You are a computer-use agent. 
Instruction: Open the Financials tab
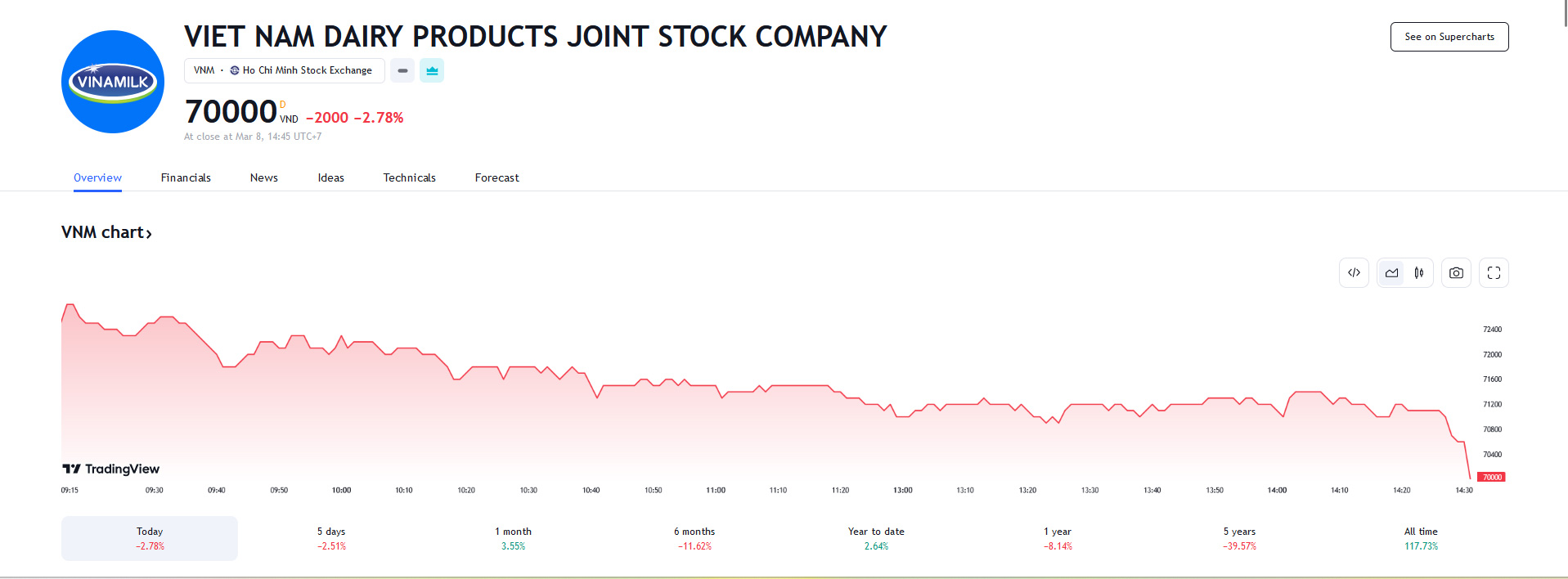click(186, 177)
